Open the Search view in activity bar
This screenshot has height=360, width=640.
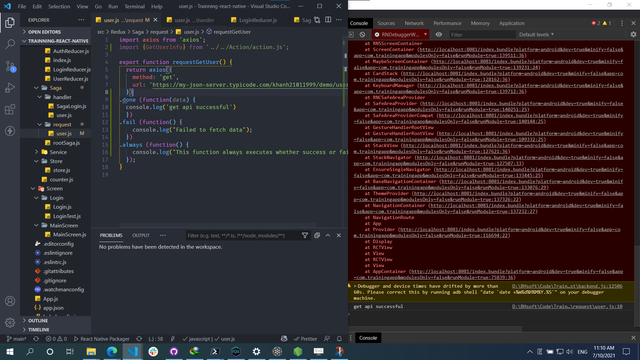10,44
